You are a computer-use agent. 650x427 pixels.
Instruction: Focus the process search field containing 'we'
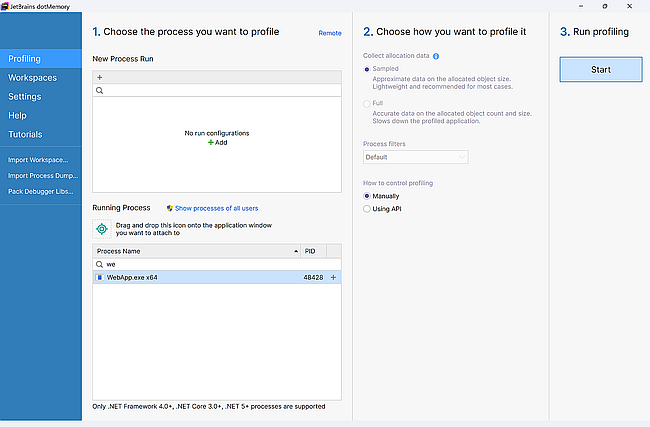[x=217, y=264]
